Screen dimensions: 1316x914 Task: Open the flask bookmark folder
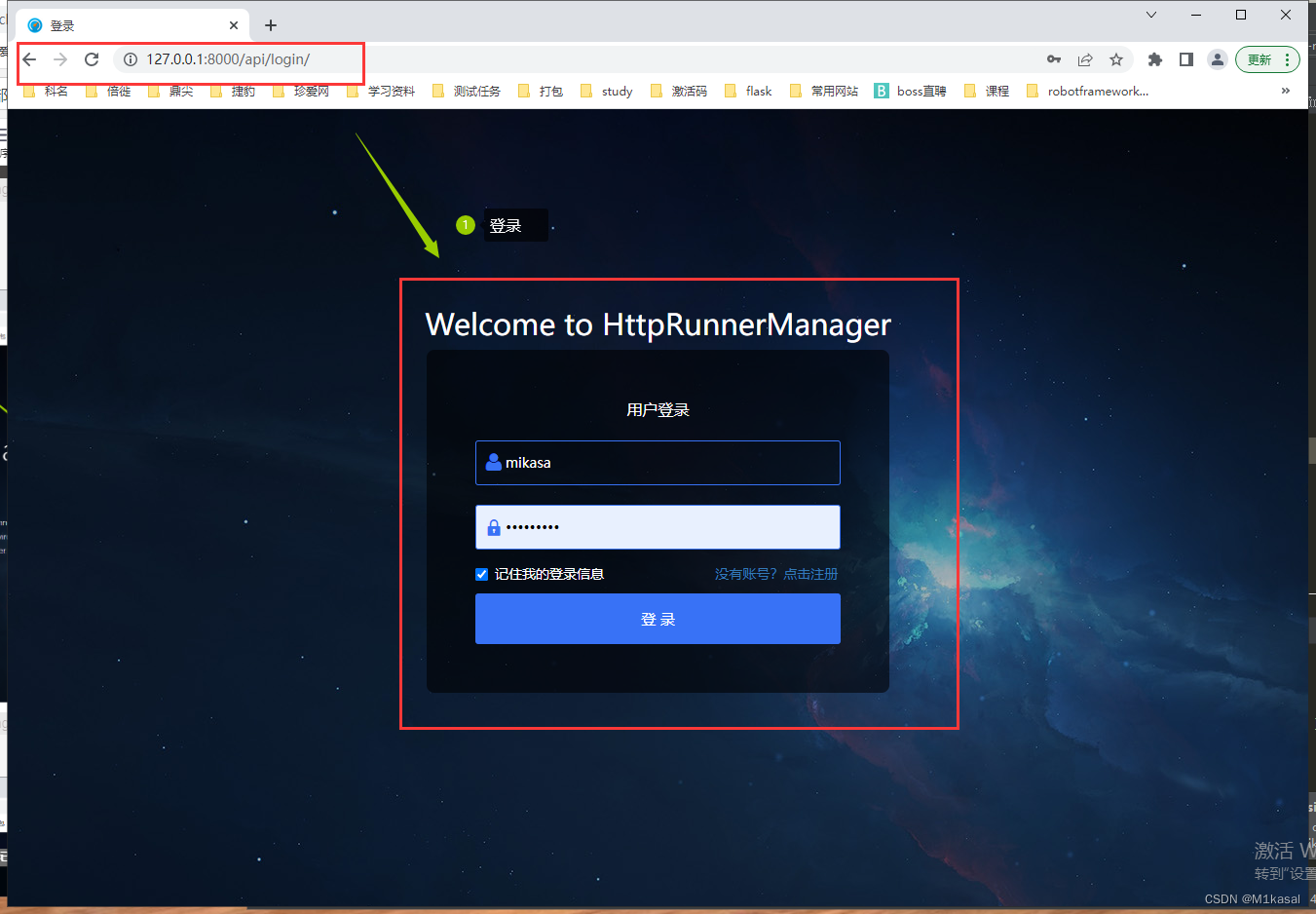[x=748, y=91]
